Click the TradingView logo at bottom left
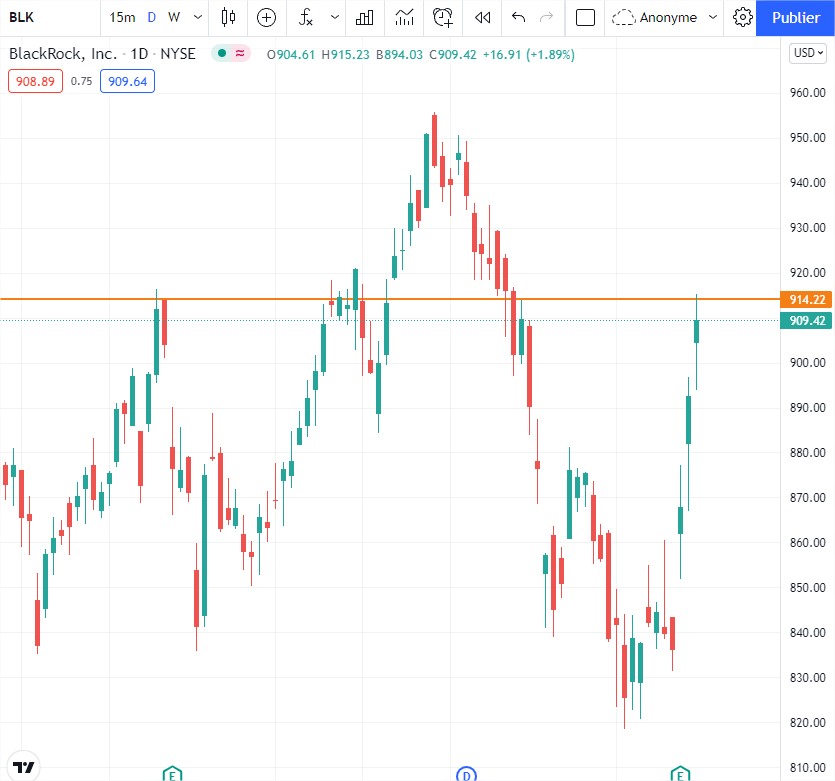The image size is (835, 781). (23, 767)
